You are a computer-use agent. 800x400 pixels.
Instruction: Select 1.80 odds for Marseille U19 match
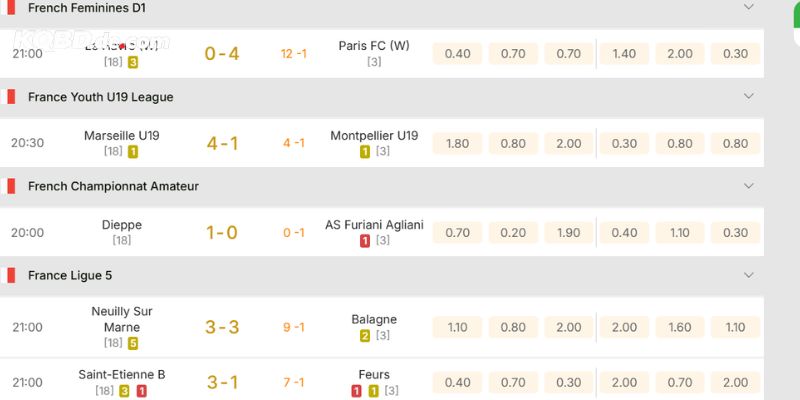pos(457,143)
